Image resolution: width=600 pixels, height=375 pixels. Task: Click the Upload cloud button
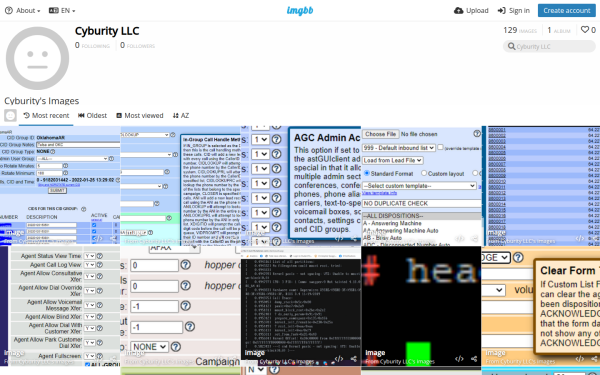tap(471, 11)
